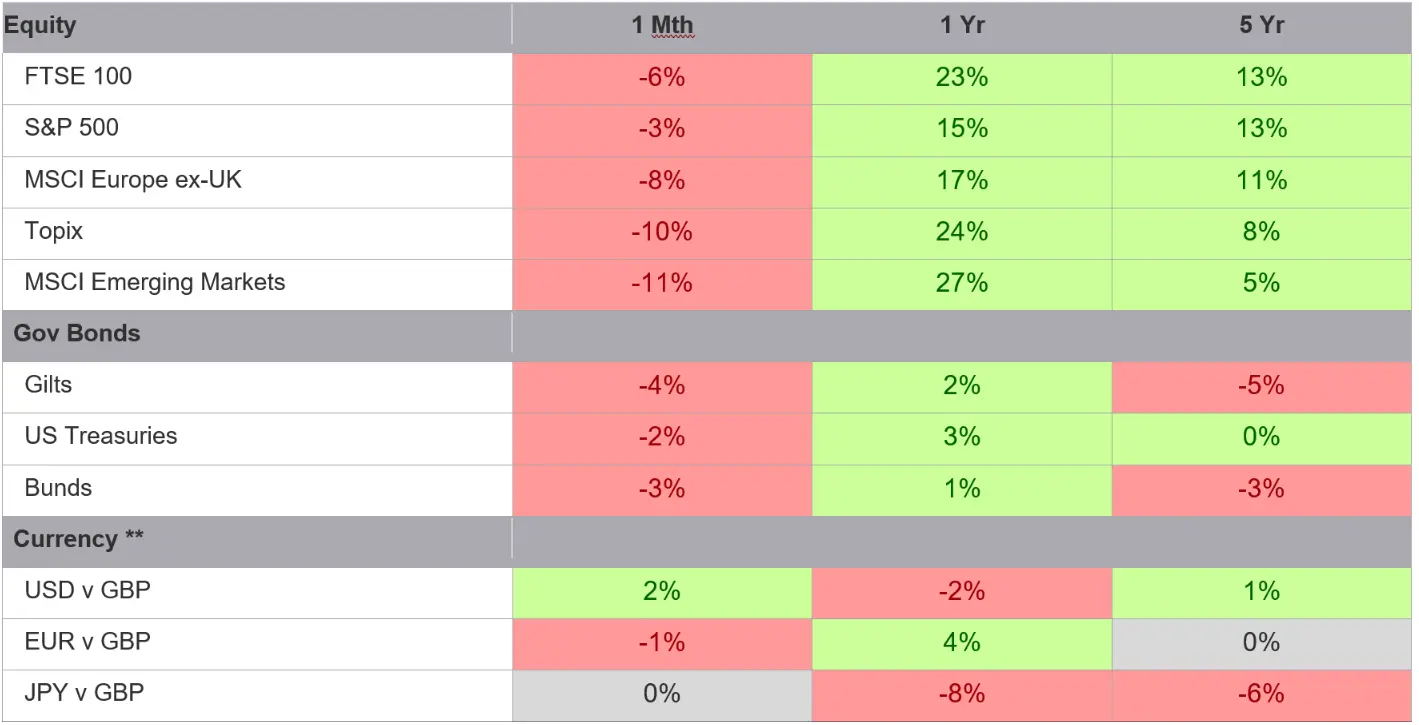
Task: Select the EUR v GBP row label
Action: [x=88, y=642]
